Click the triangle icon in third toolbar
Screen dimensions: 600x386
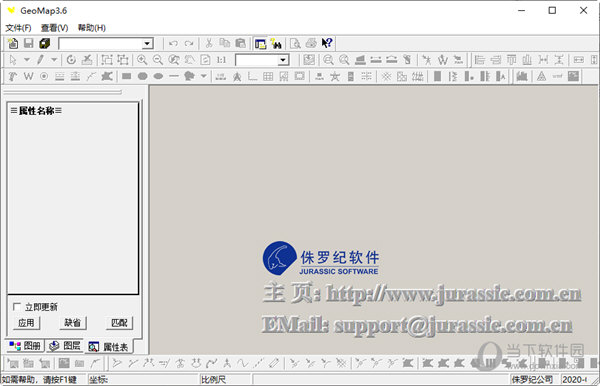click(x=541, y=77)
